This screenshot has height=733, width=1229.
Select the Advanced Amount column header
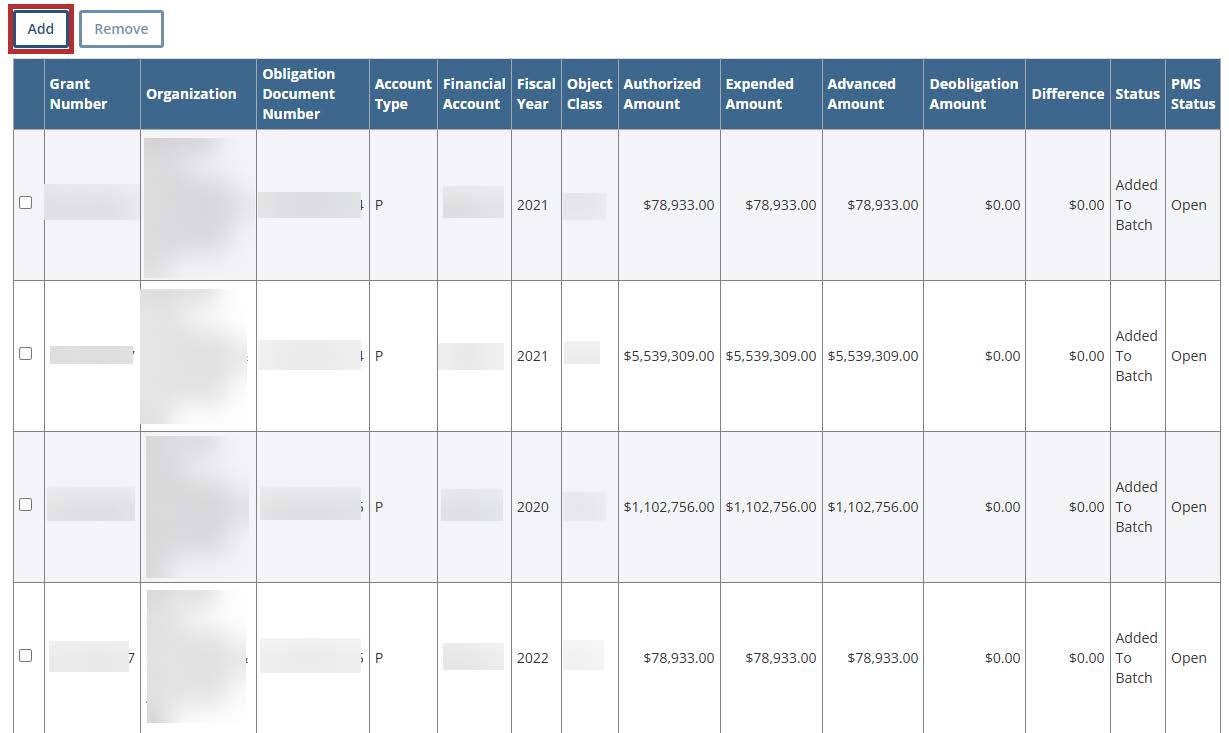pyautogui.click(x=861, y=94)
